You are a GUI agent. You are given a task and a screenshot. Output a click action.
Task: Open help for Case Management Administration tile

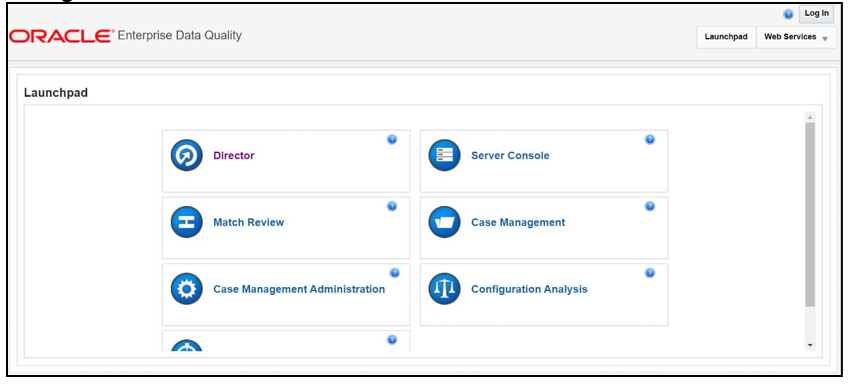tap(395, 273)
